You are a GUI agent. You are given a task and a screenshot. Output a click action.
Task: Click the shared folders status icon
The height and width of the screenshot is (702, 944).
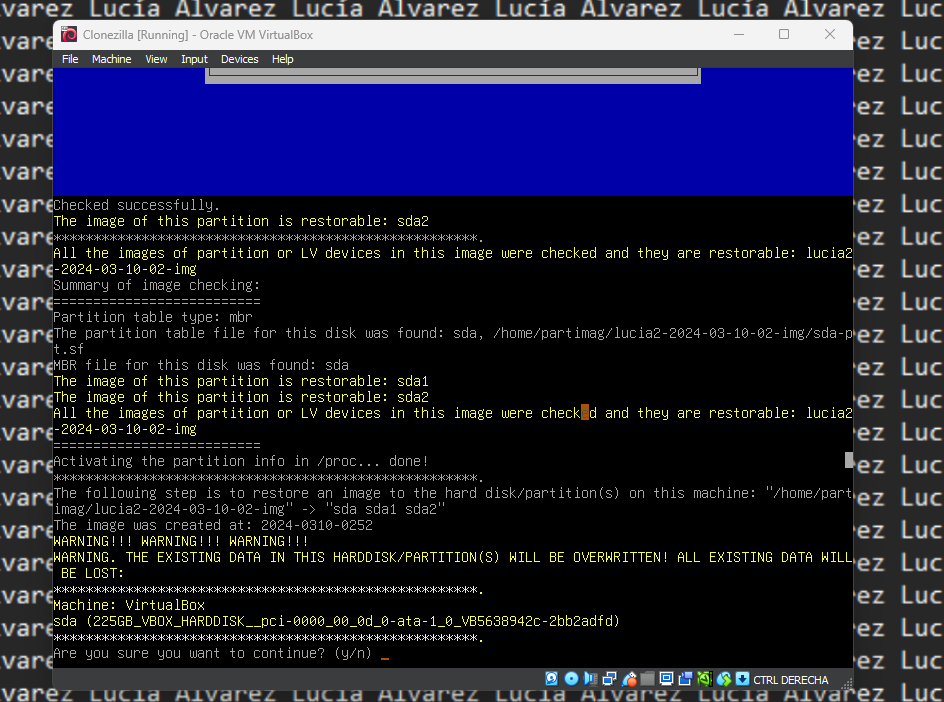point(646,679)
